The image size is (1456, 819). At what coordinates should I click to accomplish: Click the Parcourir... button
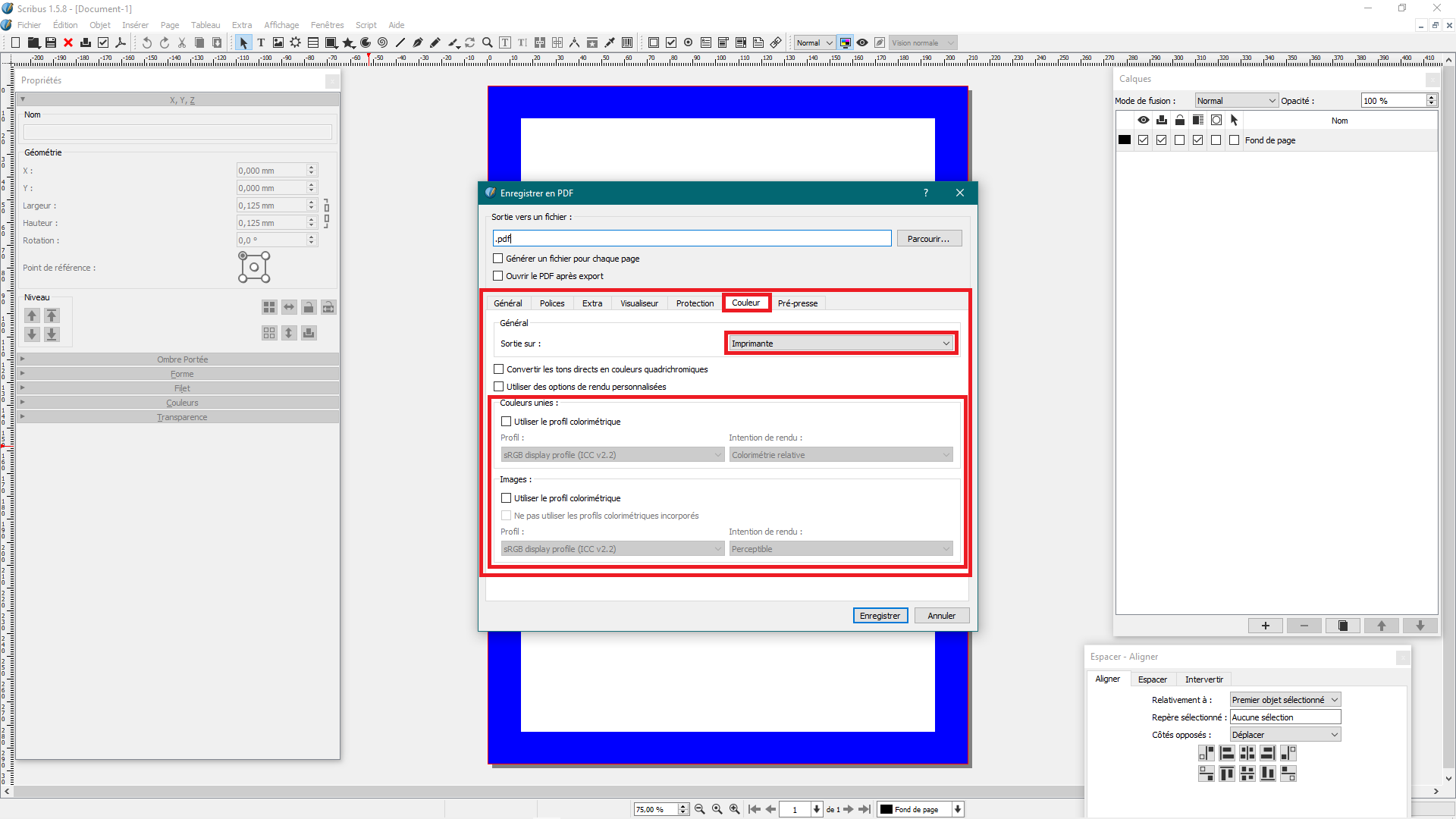928,239
